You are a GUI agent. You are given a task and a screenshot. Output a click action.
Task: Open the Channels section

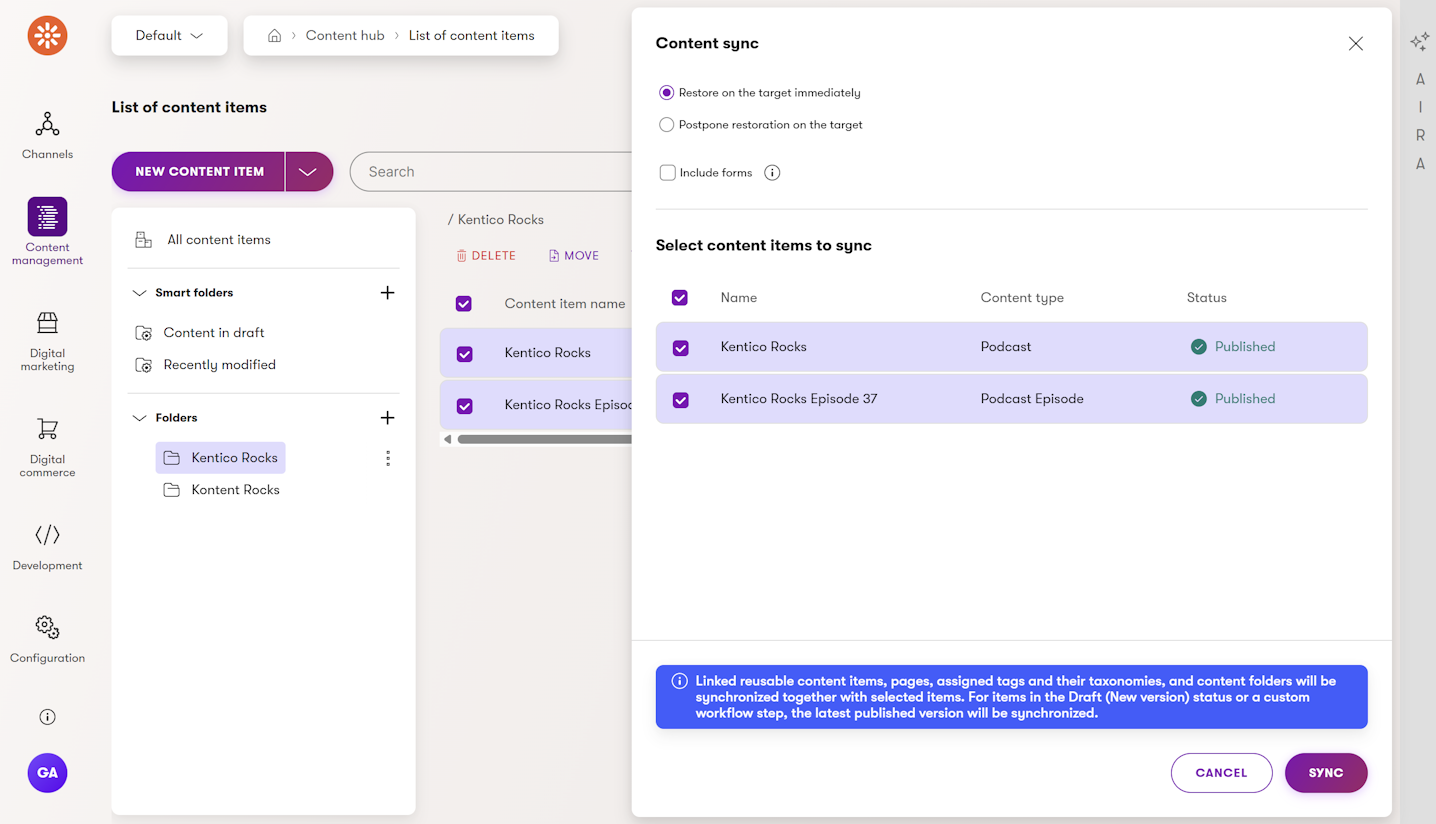click(47, 135)
